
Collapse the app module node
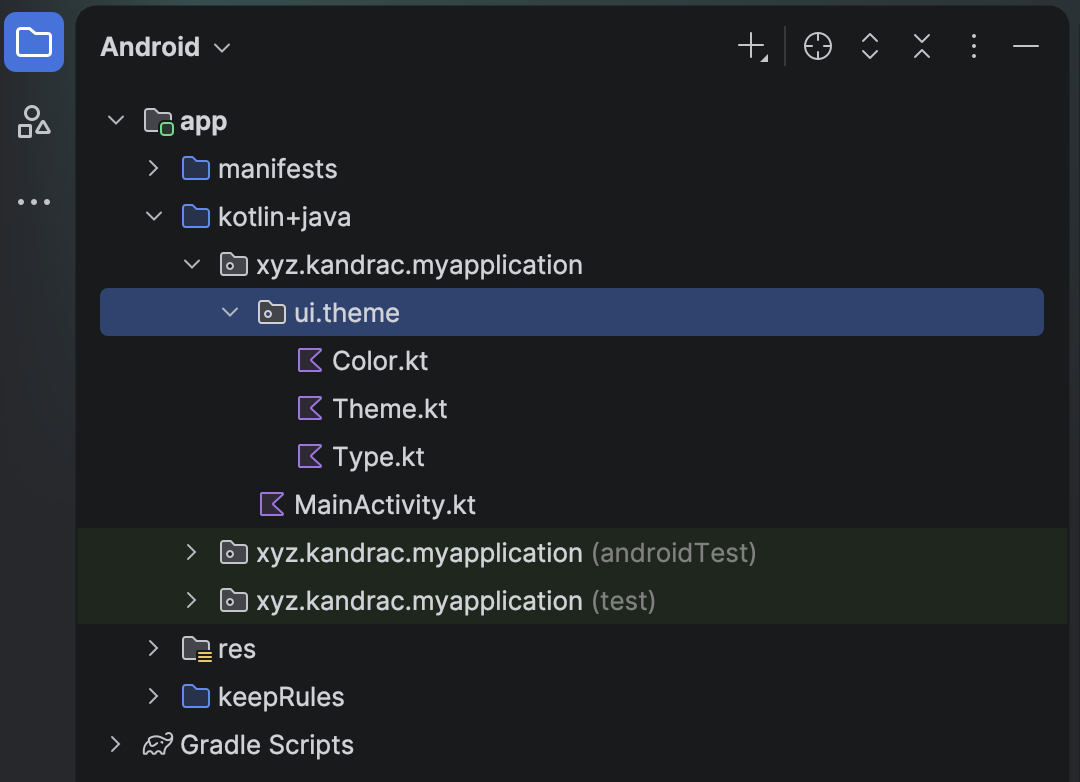tap(116, 121)
